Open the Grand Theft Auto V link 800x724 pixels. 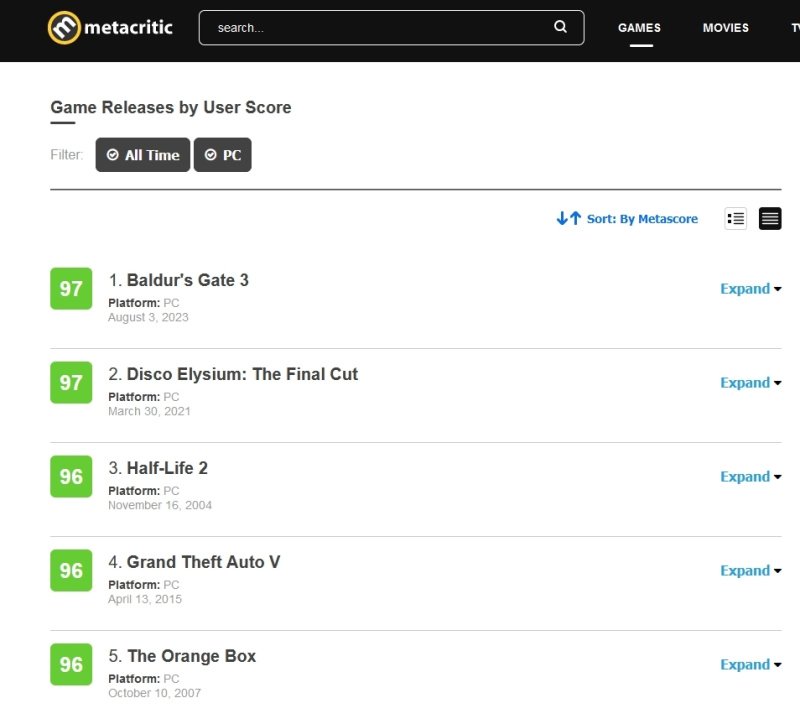coord(203,562)
